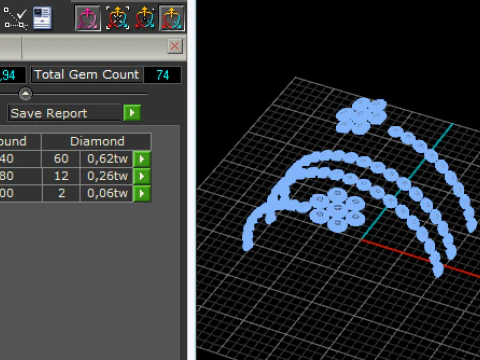Click the size cell ending in 00
The width and height of the screenshot is (480, 360).
pos(20,193)
